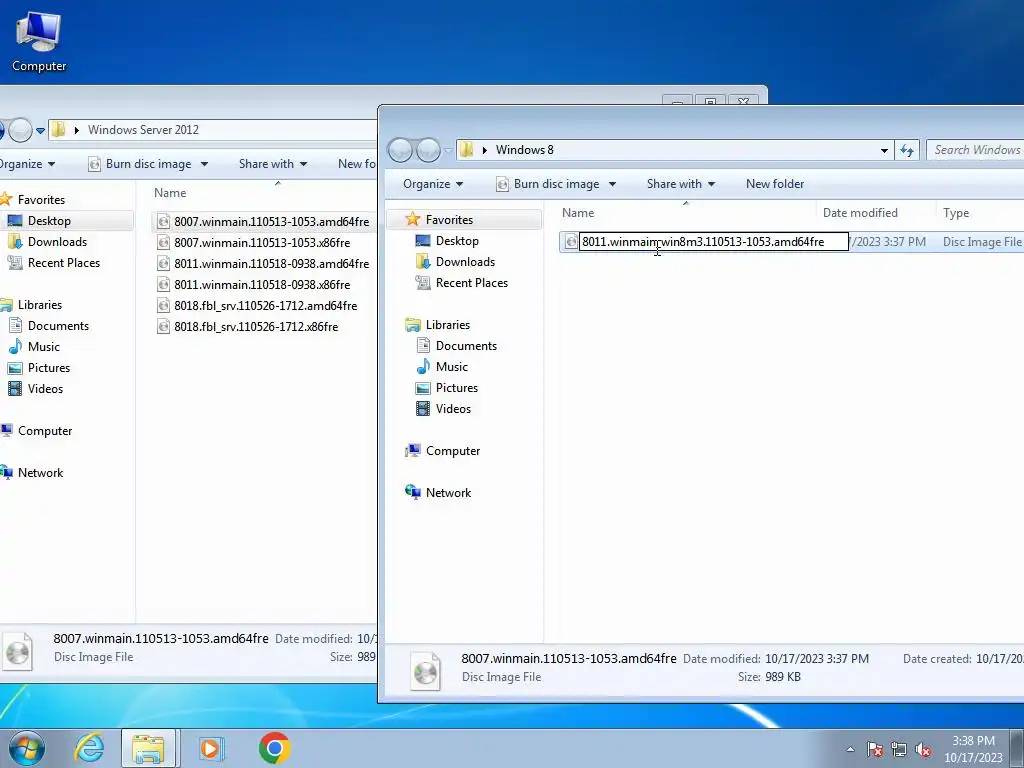Select Documents in Windows 8 window sidebar
The image size is (1024, 768).
click(466, 345)
